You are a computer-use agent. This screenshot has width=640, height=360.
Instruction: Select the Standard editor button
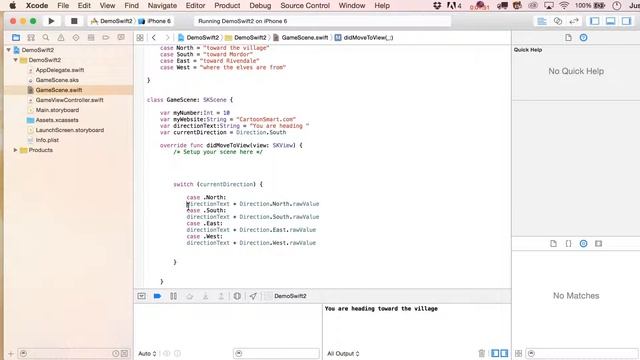542,21
